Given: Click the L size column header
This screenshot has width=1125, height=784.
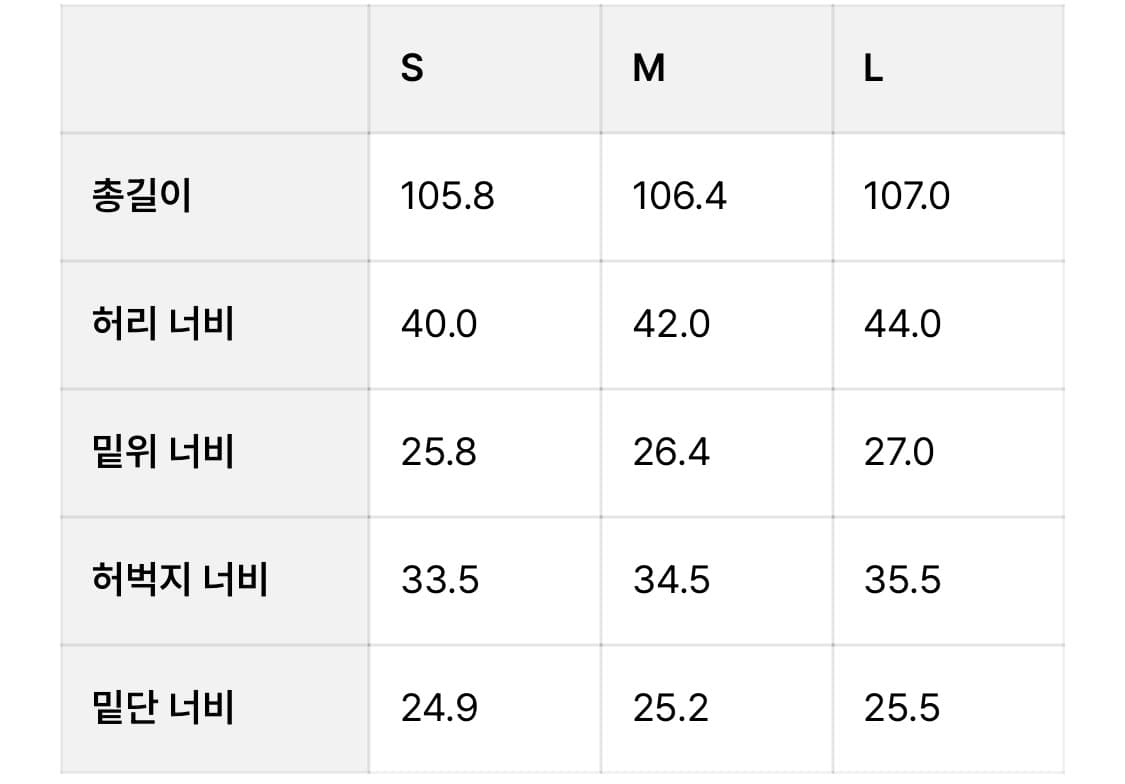Looking at the screenshot, I should click(873, 69).
